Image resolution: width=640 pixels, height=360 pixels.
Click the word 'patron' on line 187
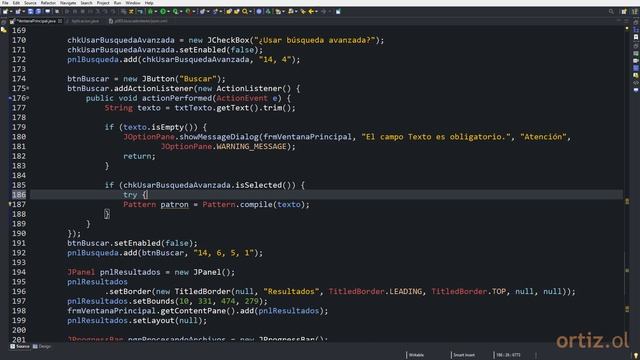[174, 204]
